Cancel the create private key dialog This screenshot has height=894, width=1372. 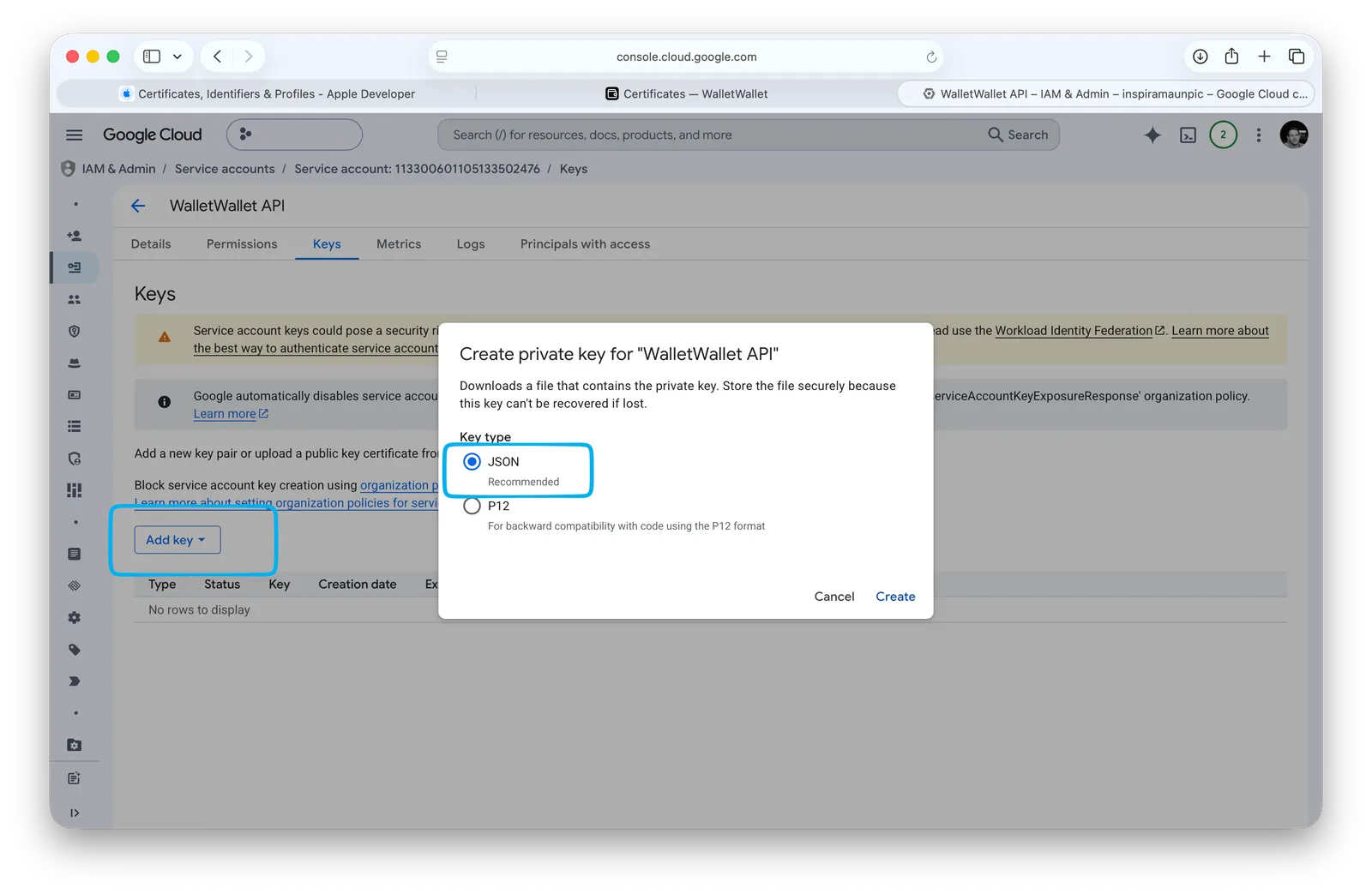coord(834,597)
